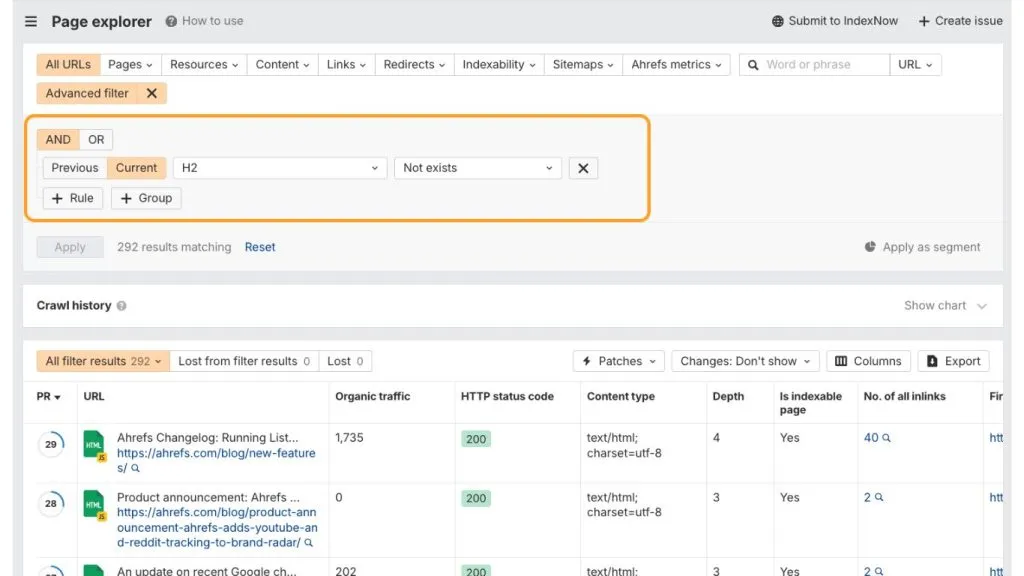The height and width of the screenshot is (576, 1024).
Task: Click the 1,735 organic traffic value
Action: [349, 438]
